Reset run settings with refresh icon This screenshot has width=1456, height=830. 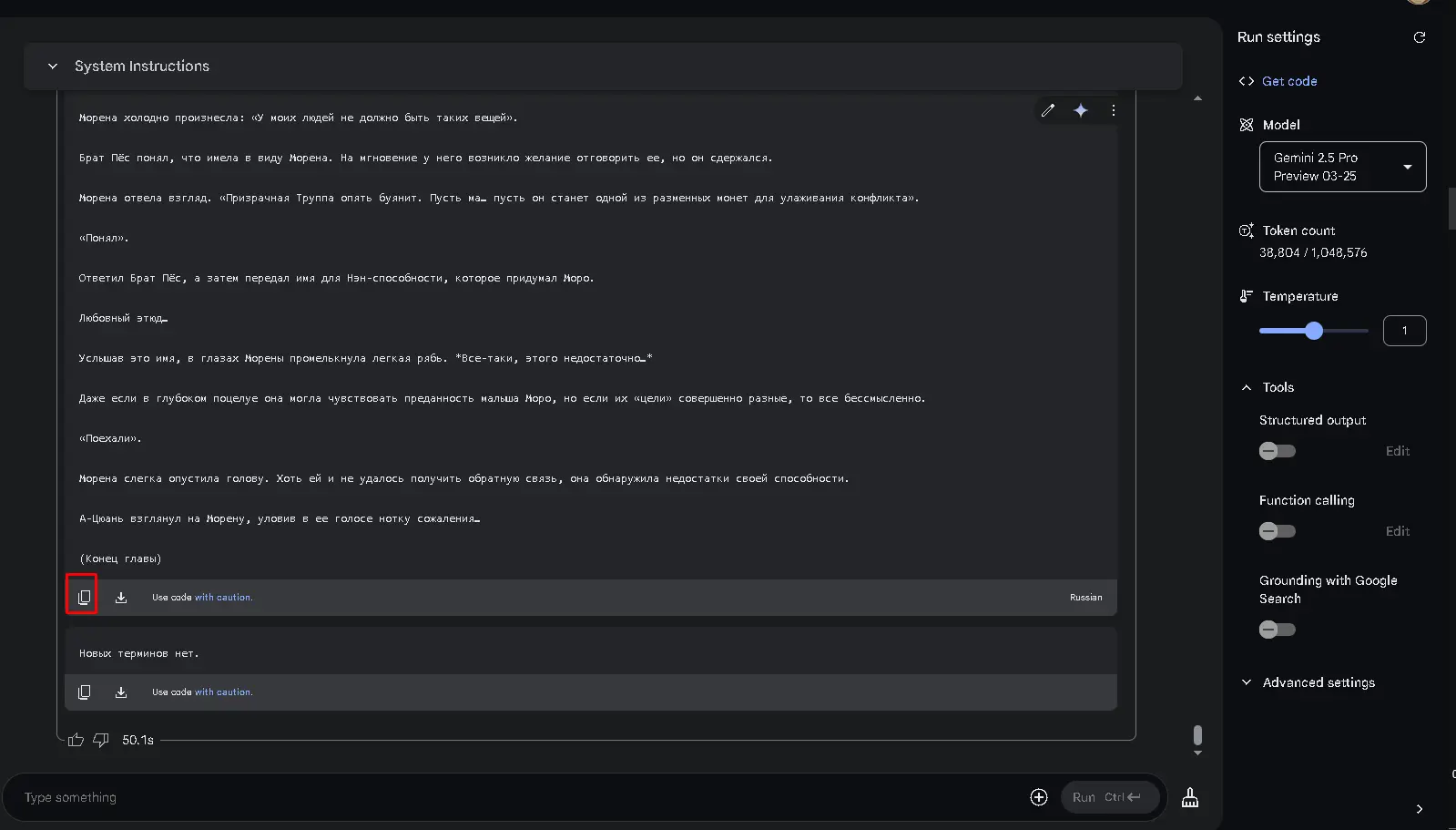click(x=1420, y=37)
